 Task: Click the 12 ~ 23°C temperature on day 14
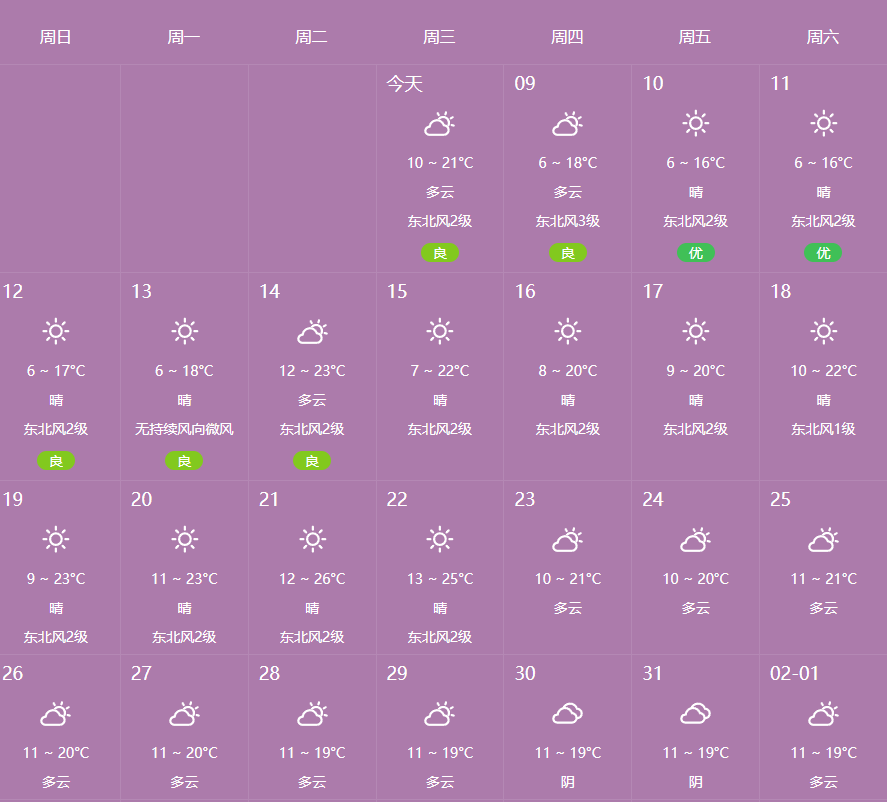coord(312,371)
